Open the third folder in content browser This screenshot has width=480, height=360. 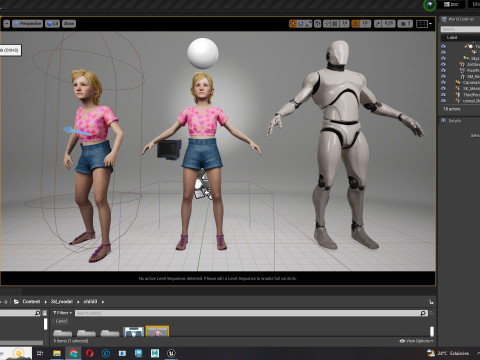(x=110, y=333)
